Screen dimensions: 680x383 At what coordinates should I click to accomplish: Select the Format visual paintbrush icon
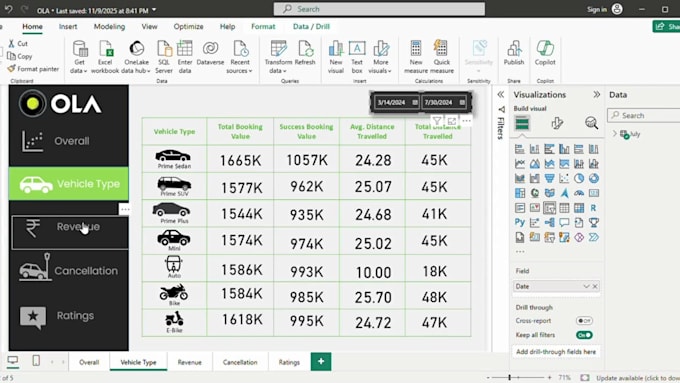[x=557, y=124]
